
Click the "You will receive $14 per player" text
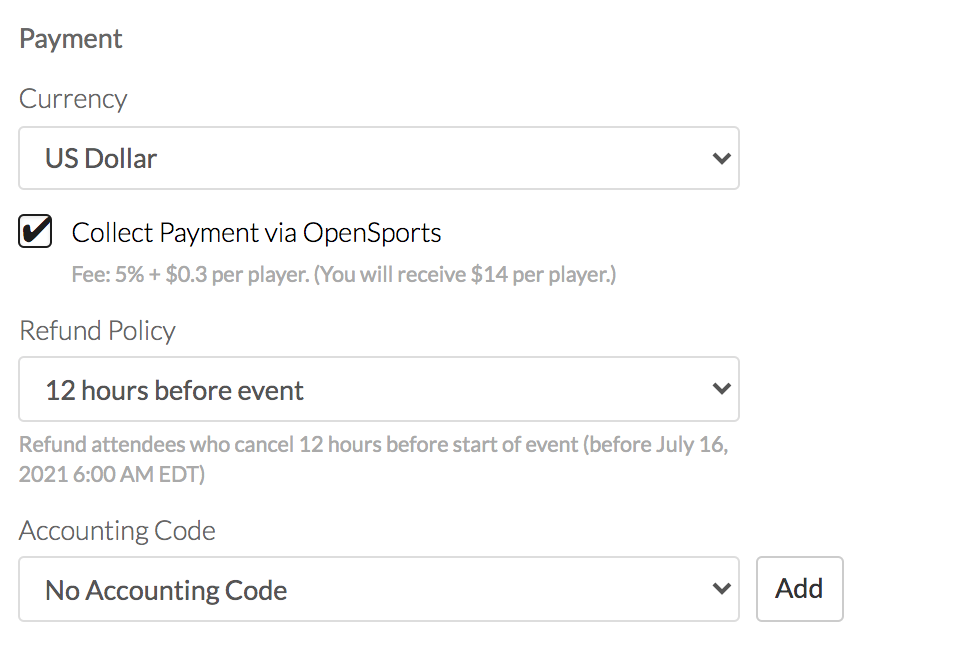465,274
